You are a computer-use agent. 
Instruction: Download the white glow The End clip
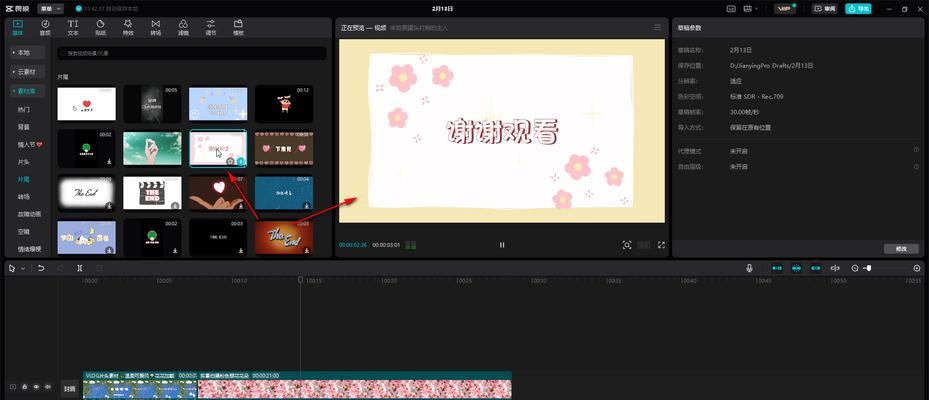[110, 206]
